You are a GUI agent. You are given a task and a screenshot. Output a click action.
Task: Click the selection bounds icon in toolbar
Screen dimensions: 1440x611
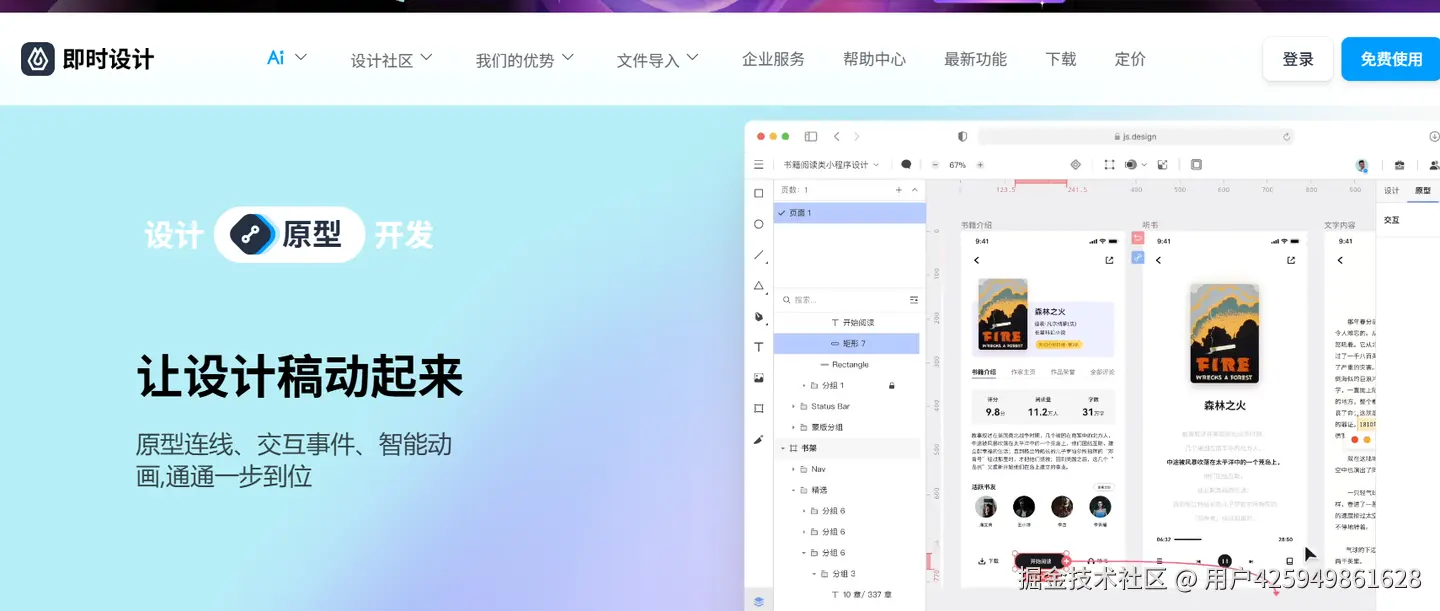point(1109,165)
